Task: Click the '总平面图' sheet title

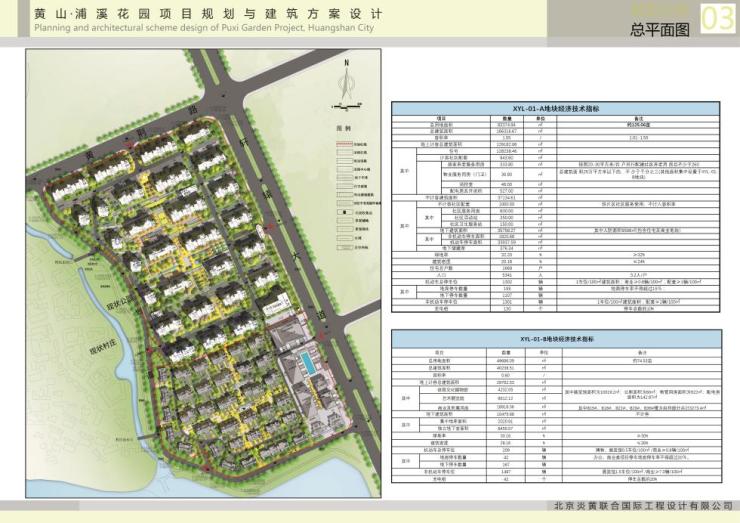Action: click(x=660, y=29)
